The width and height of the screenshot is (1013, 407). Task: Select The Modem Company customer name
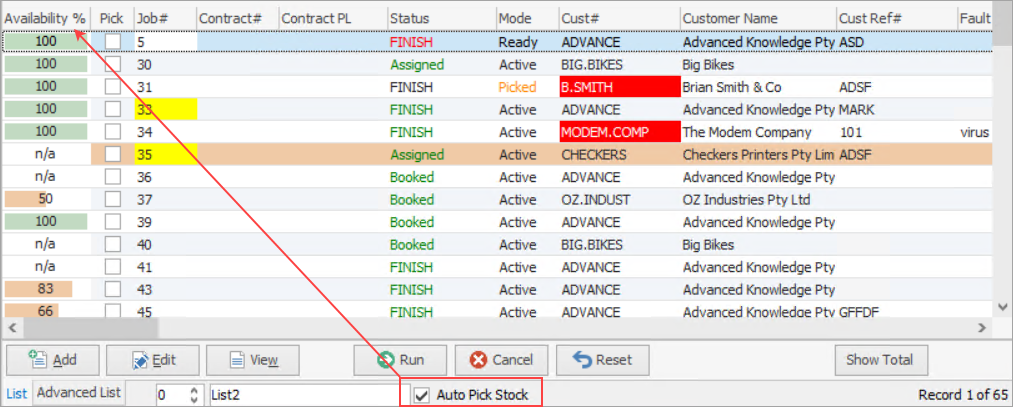tap(747, 132)
